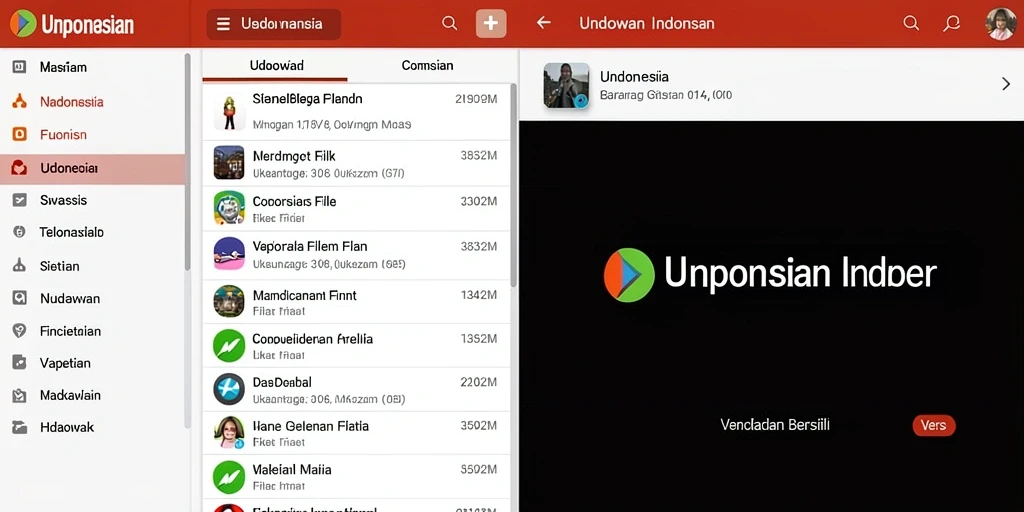This screenshot has width=1024, height=512.
Task: Click the 5502M size value
Action: coord(479,469)
